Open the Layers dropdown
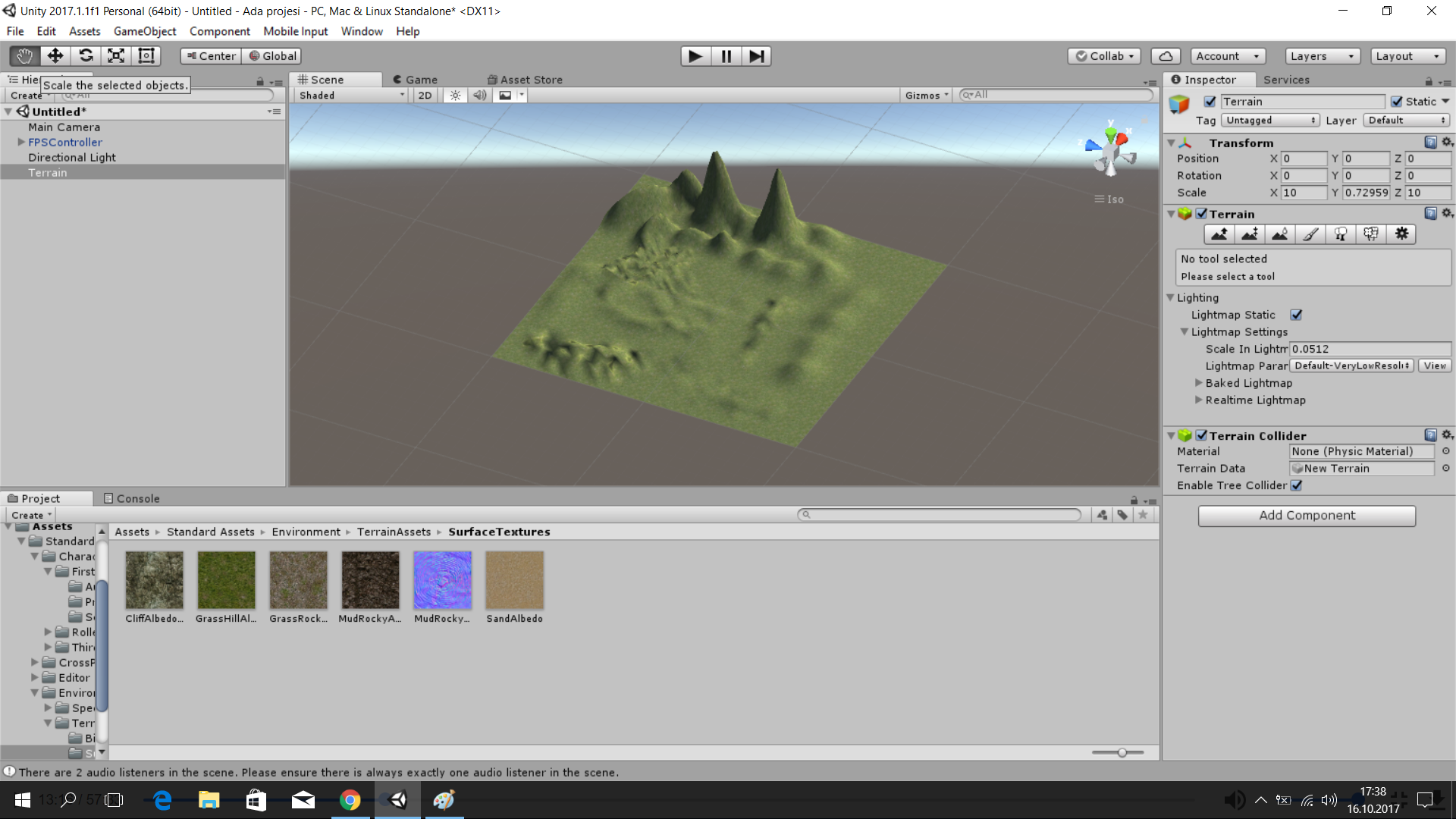 (1322, 56)
